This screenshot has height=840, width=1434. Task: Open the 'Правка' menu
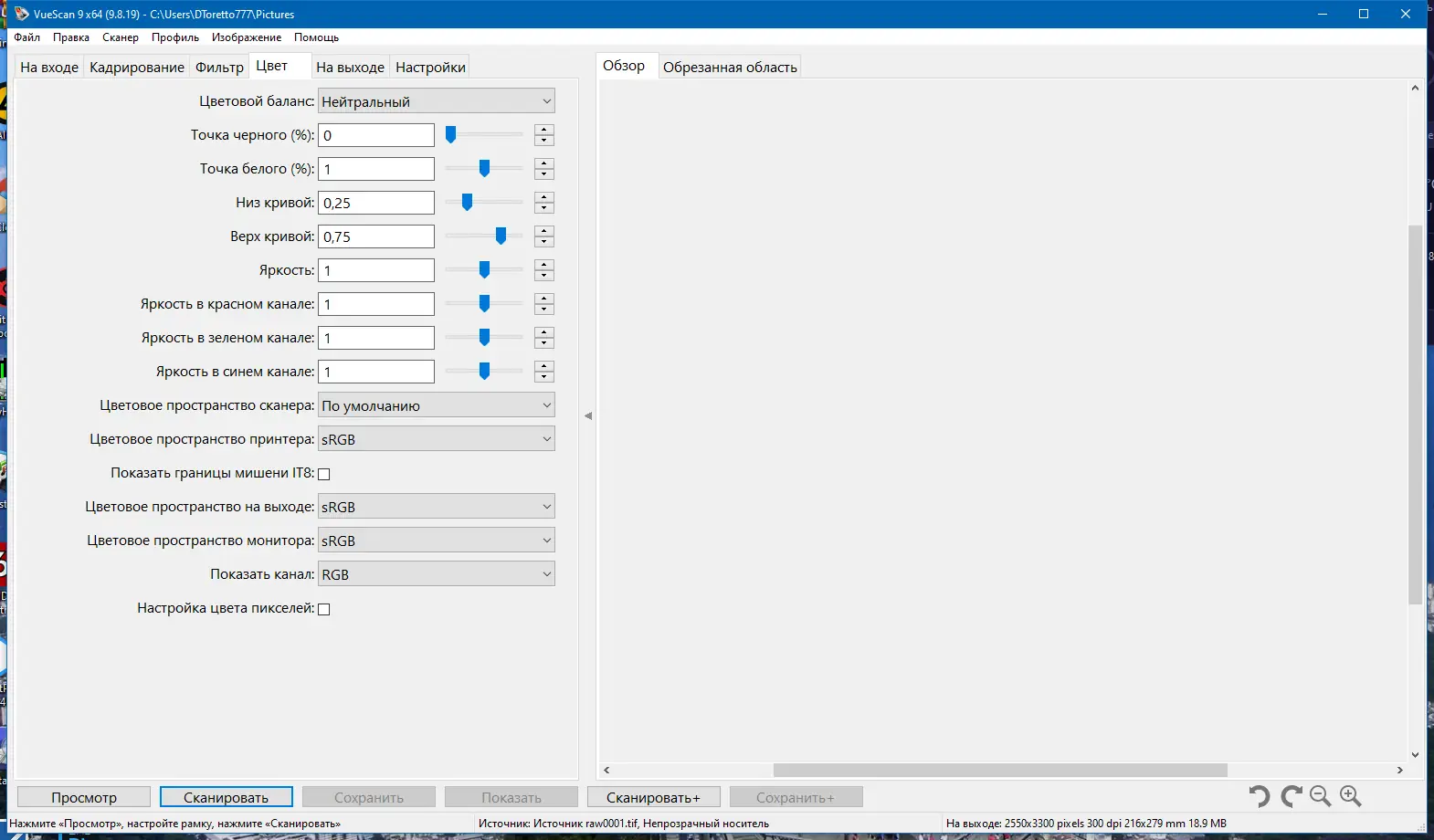click(x=71, y=37)
